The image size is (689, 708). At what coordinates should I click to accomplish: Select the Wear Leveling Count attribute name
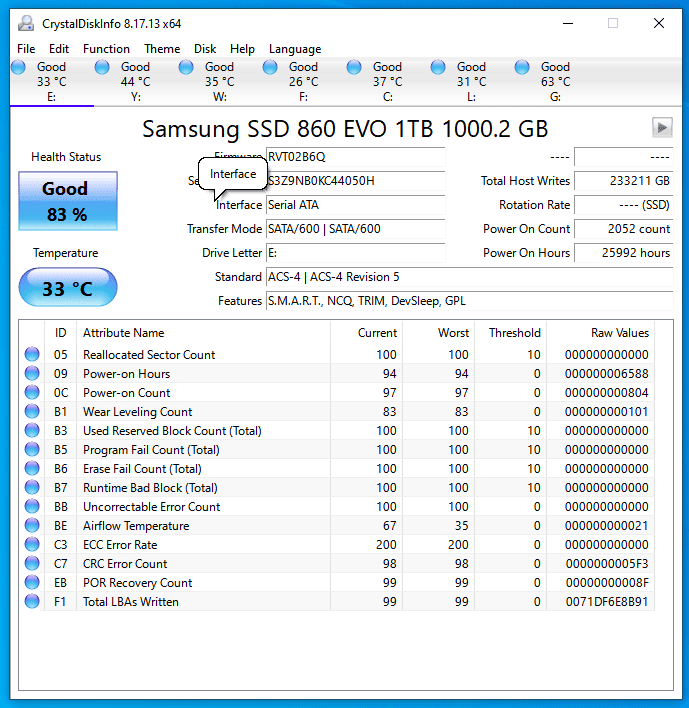point(137,411)
